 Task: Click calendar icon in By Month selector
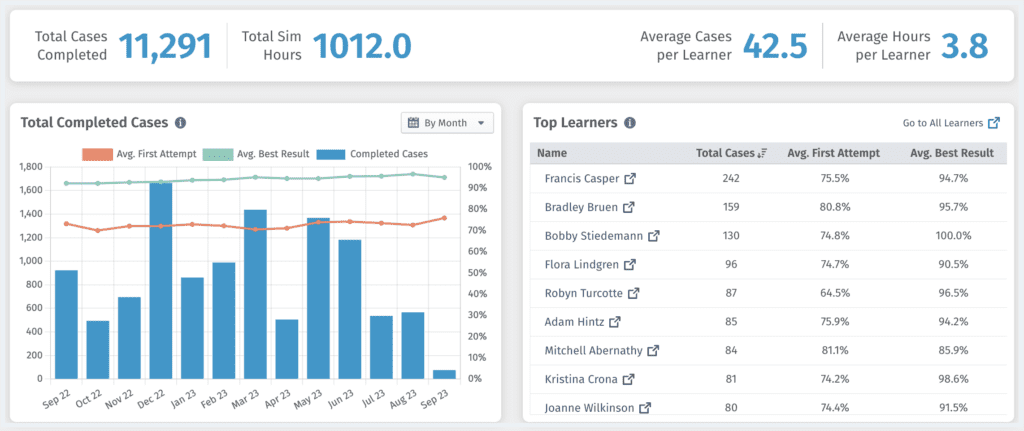[x=413, y=123]
